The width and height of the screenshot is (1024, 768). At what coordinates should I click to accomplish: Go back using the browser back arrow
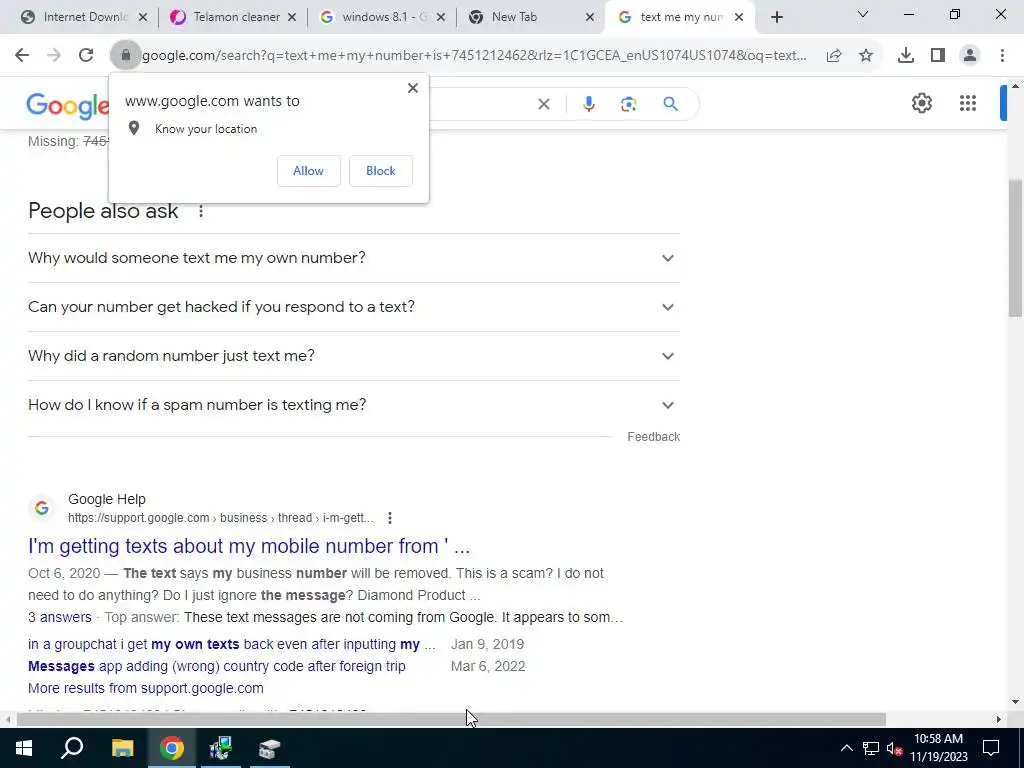pos(22,56)
